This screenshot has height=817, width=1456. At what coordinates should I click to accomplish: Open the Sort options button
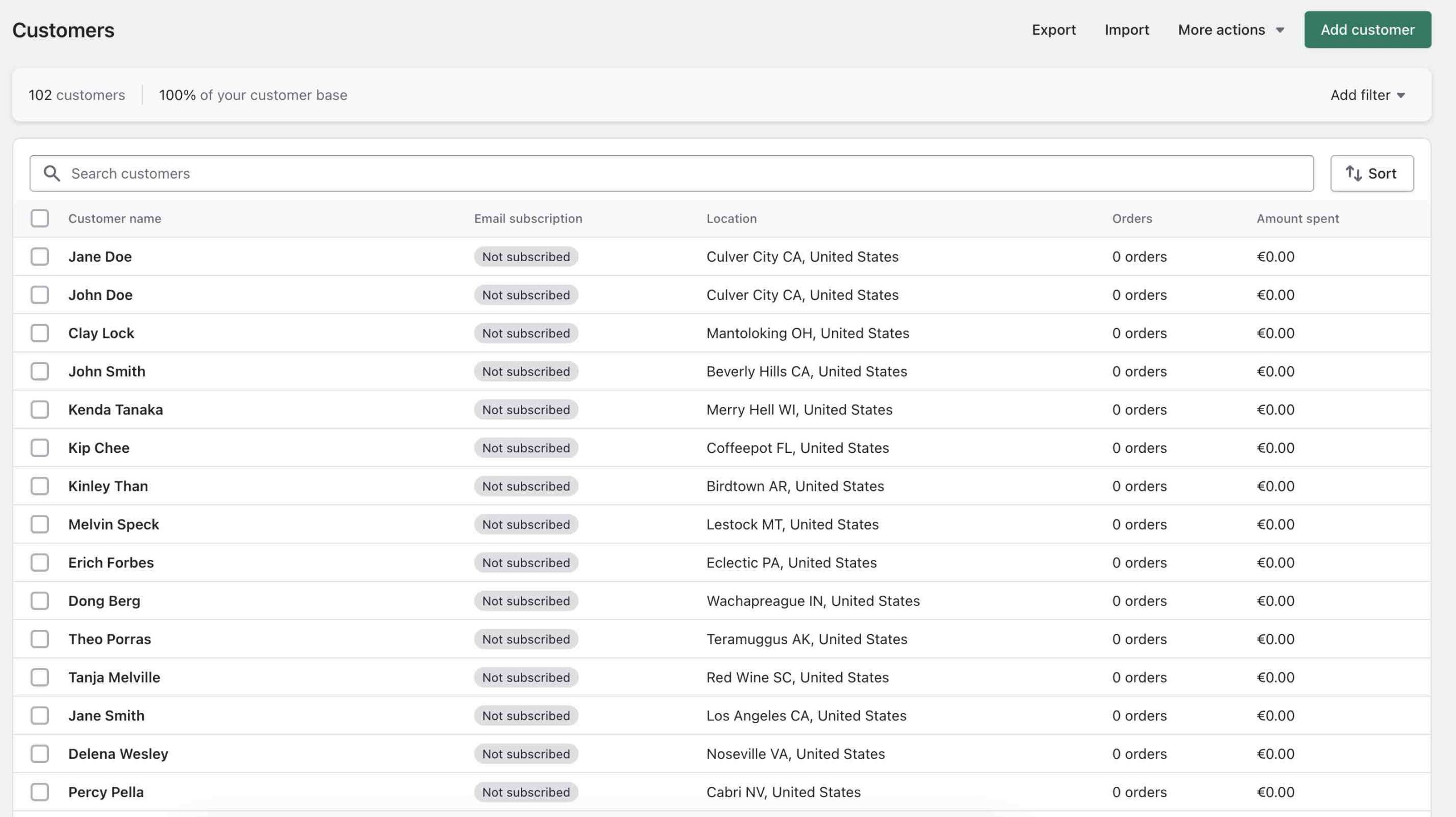(x=1371, y=174)
